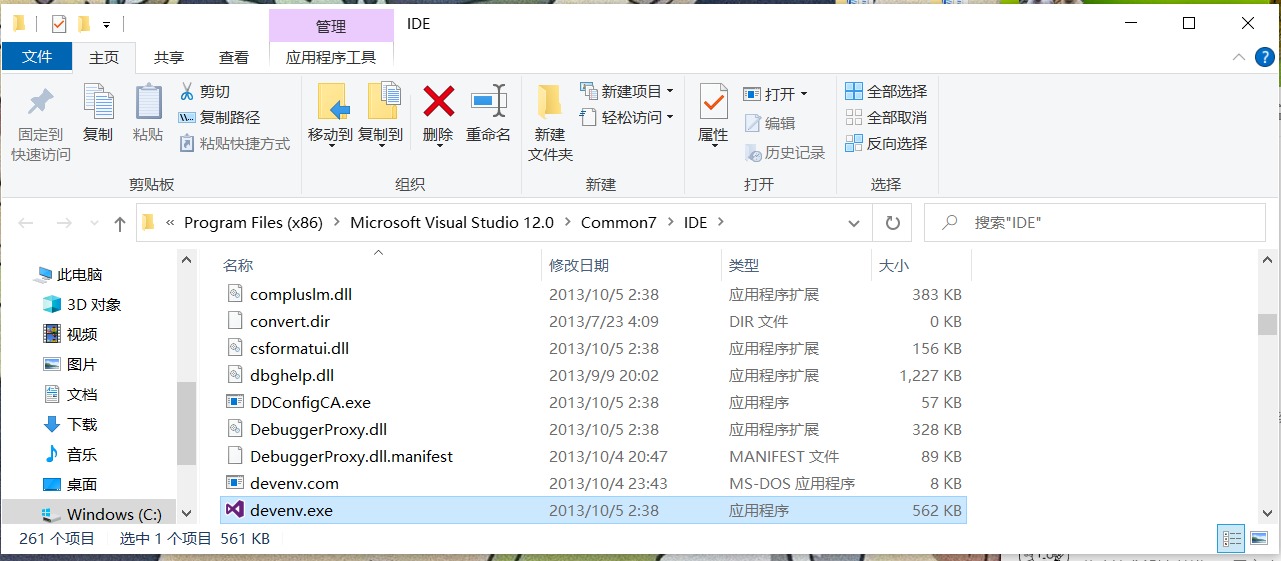Open the New item (新建项目) dropdown

(x=627, y=91)
